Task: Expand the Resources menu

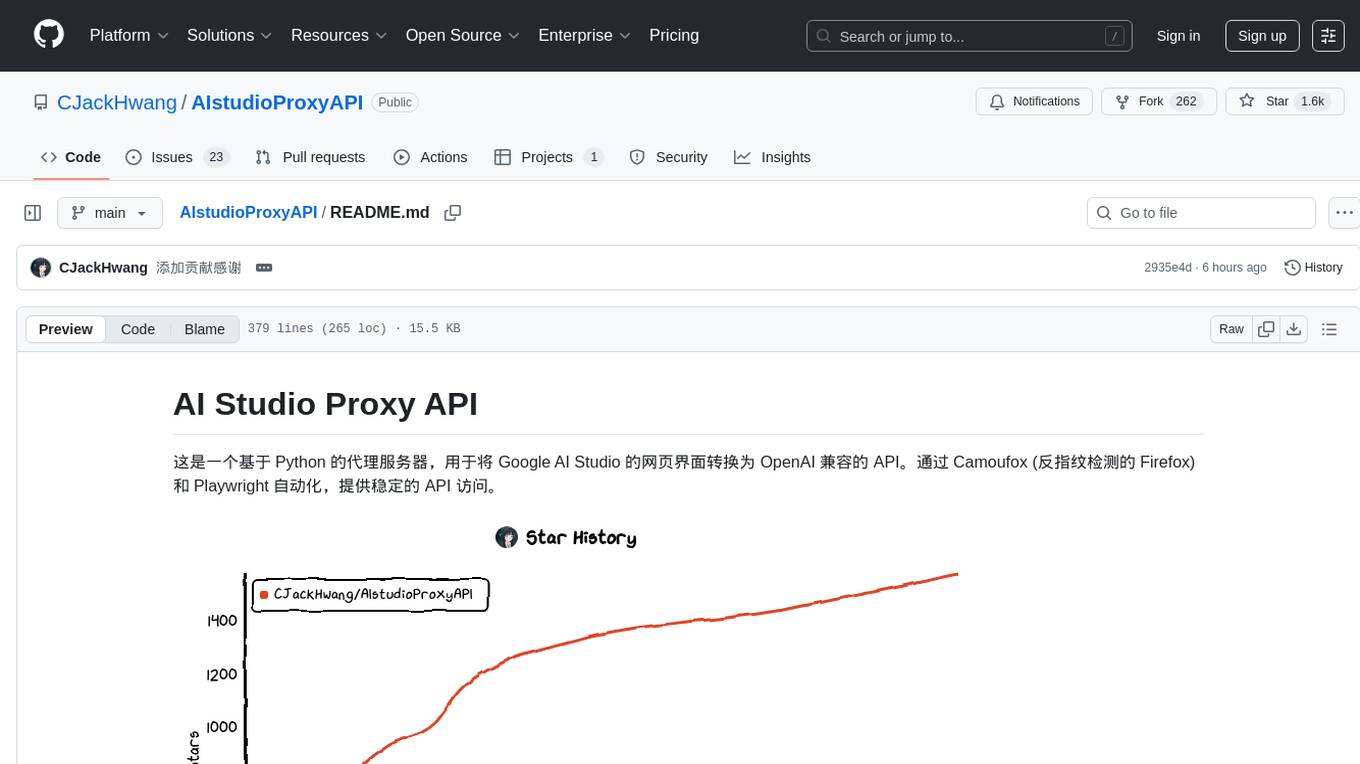Action: click(339, 35)
